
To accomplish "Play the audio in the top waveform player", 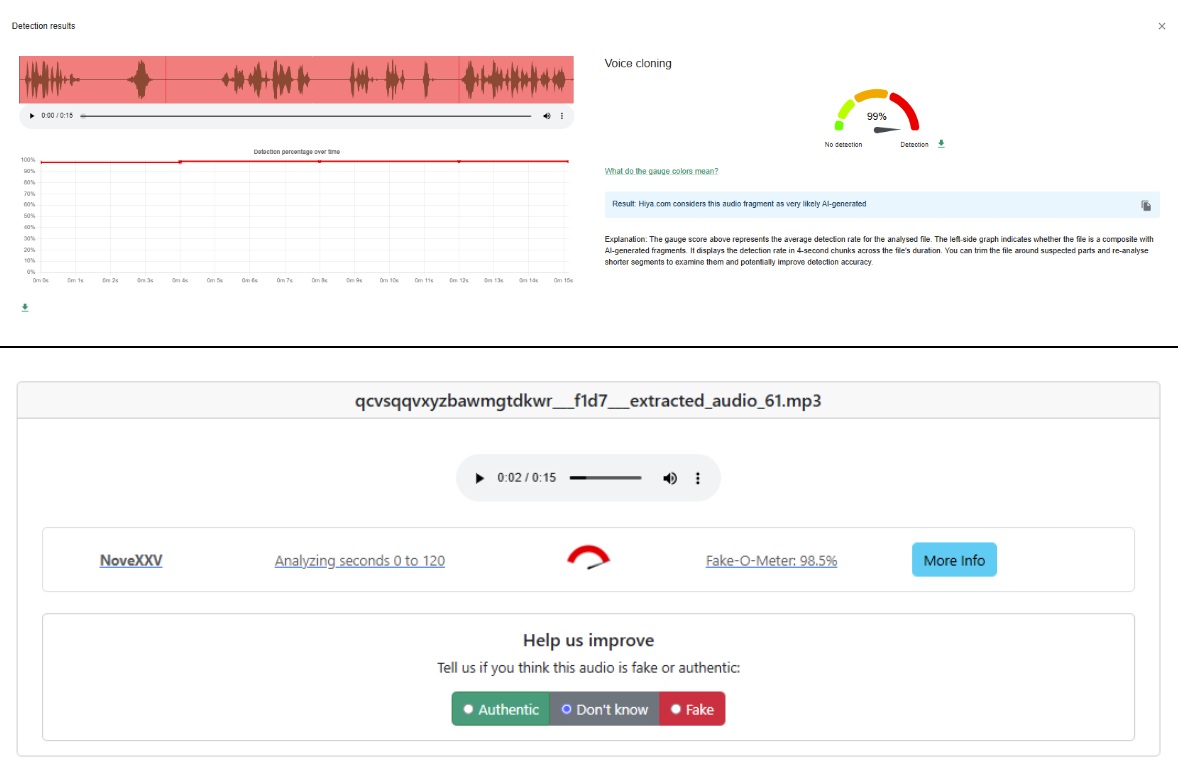I will [31, 116].
